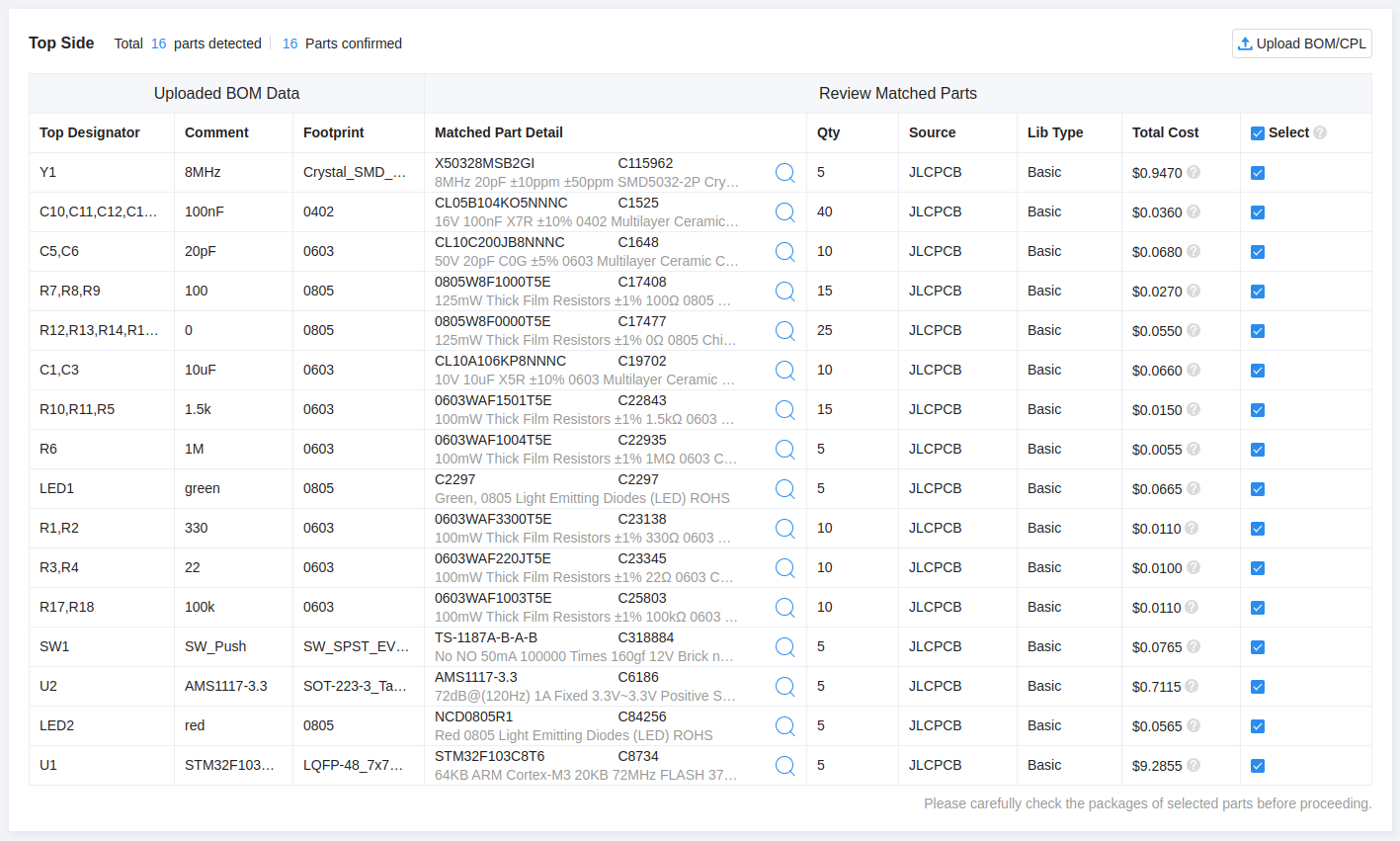
Task: Search part for STM32F103C8T6 row
Action: (x=785, y=766)
